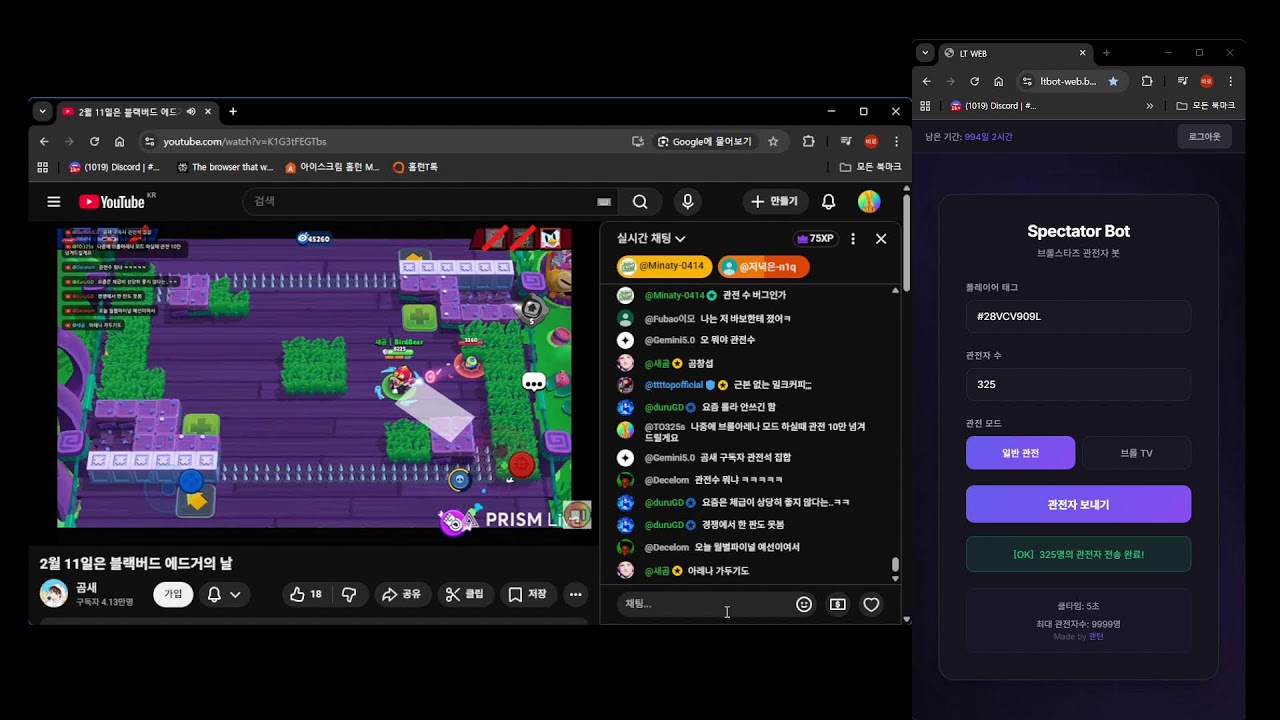
Task: Click the YouTube search magnifier button
Action: pos(640,202)
